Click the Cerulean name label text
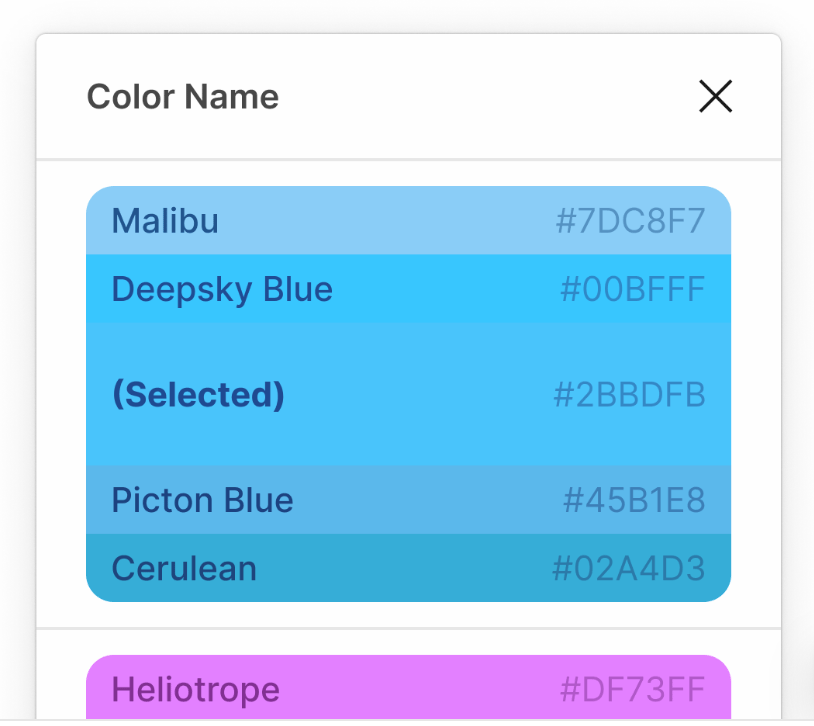Image resolution: width=814 pixels, height=726 pixels. coord(184,569)
